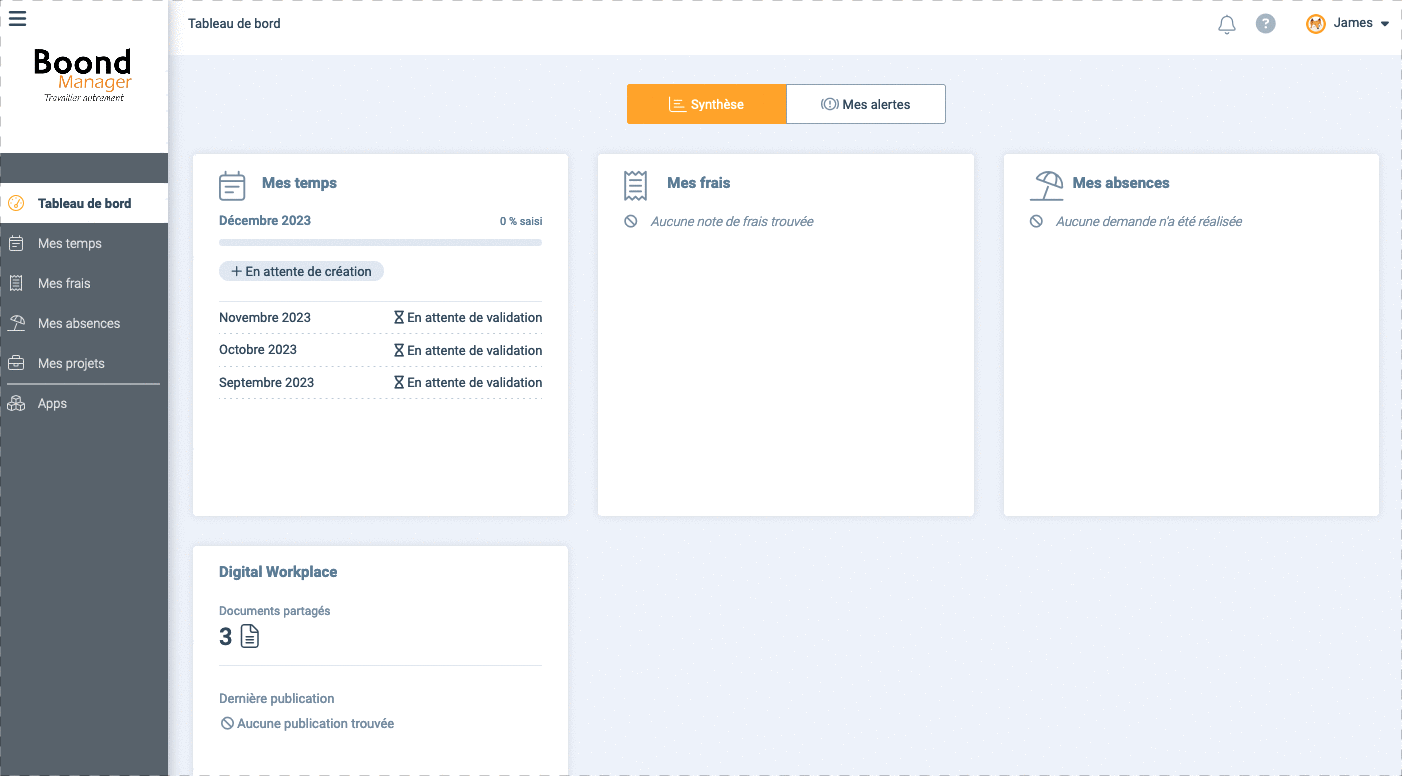
Task: Click Décembre 2023 timesheet label
Action: click(265, 220)
